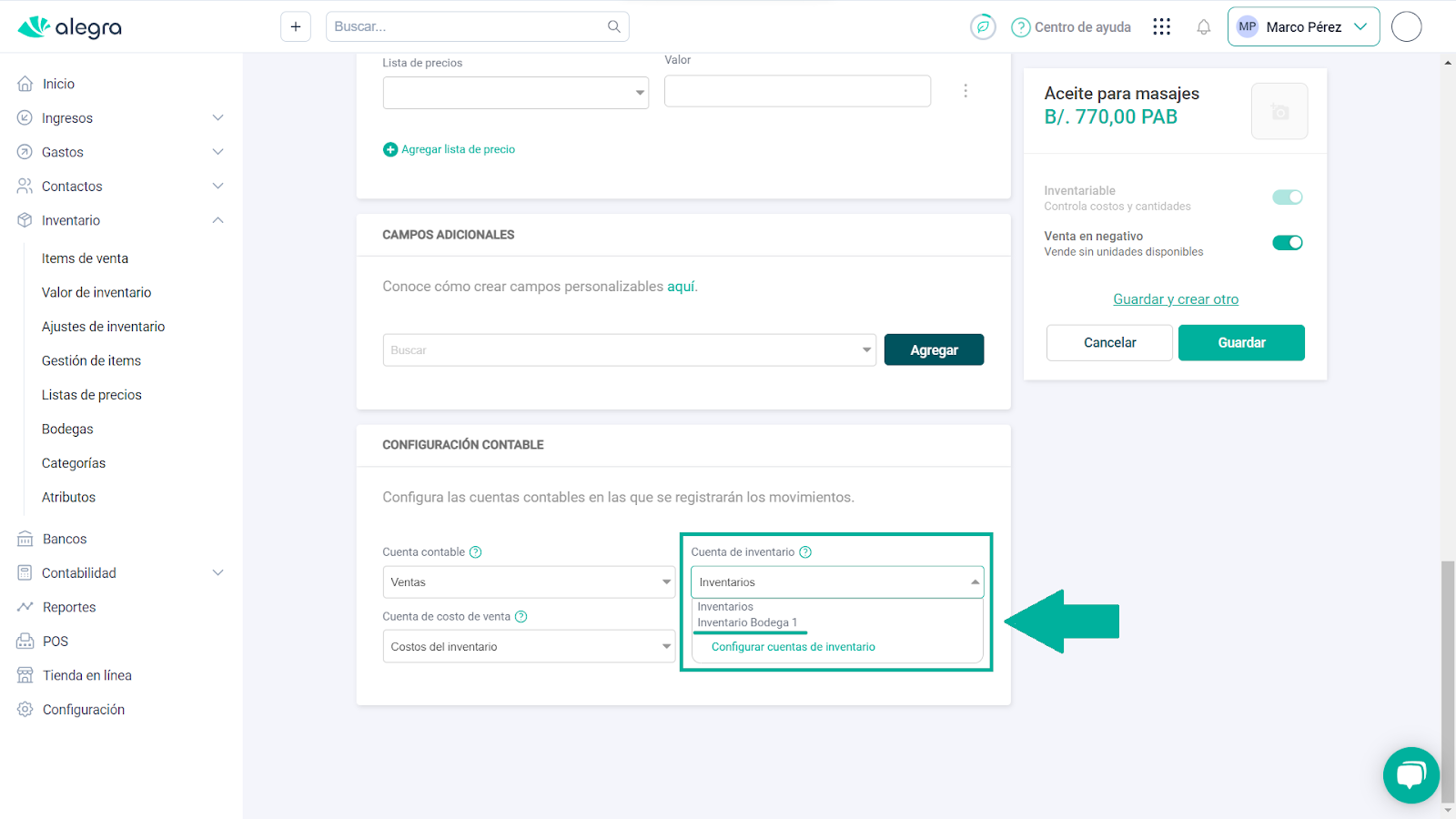Click the Agregar button for campos adicionales
This screenshot has height=819, width=1456.
point(934,350)
